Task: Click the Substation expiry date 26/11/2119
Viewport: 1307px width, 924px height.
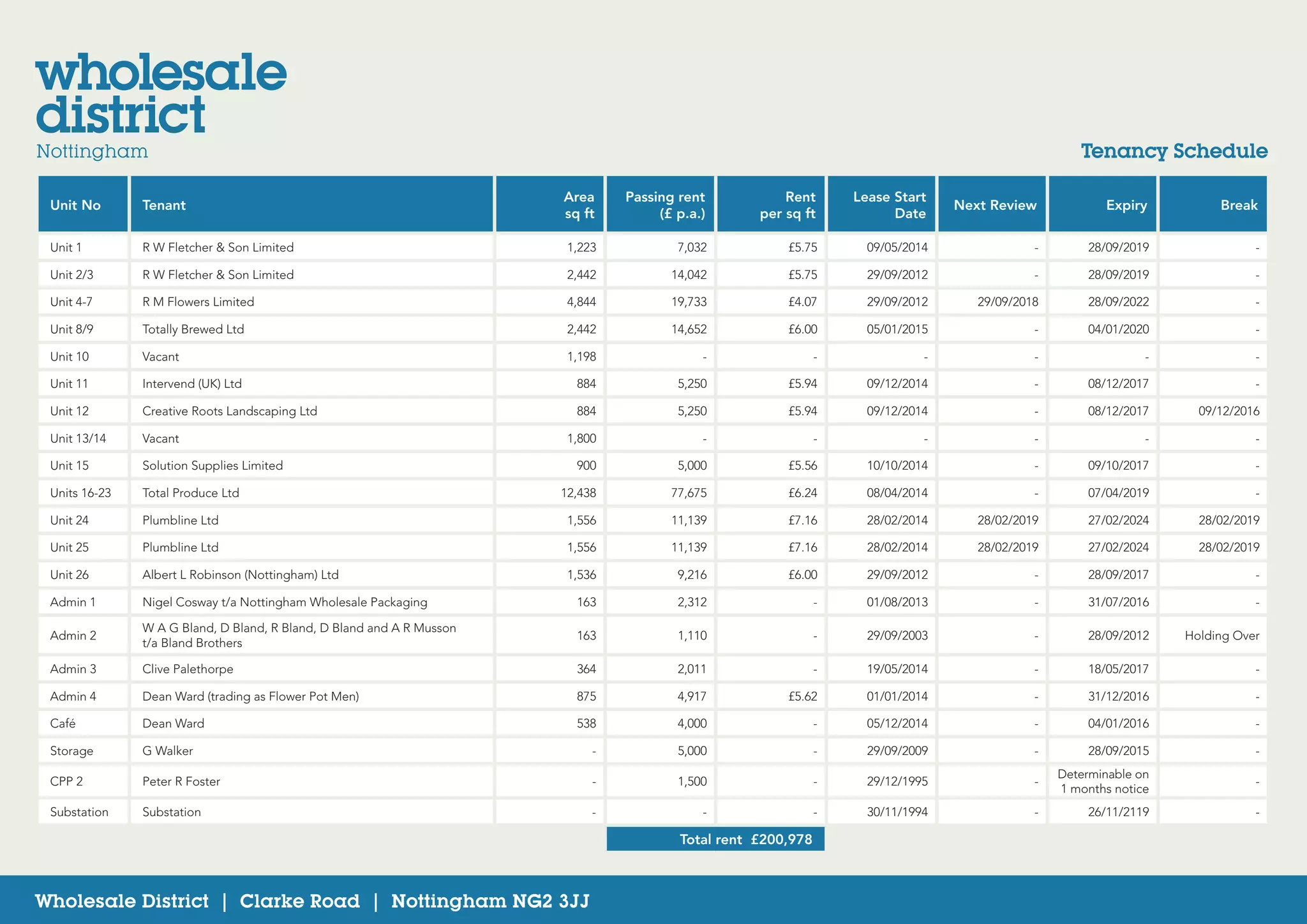Action: click(x=1117, y=812)
